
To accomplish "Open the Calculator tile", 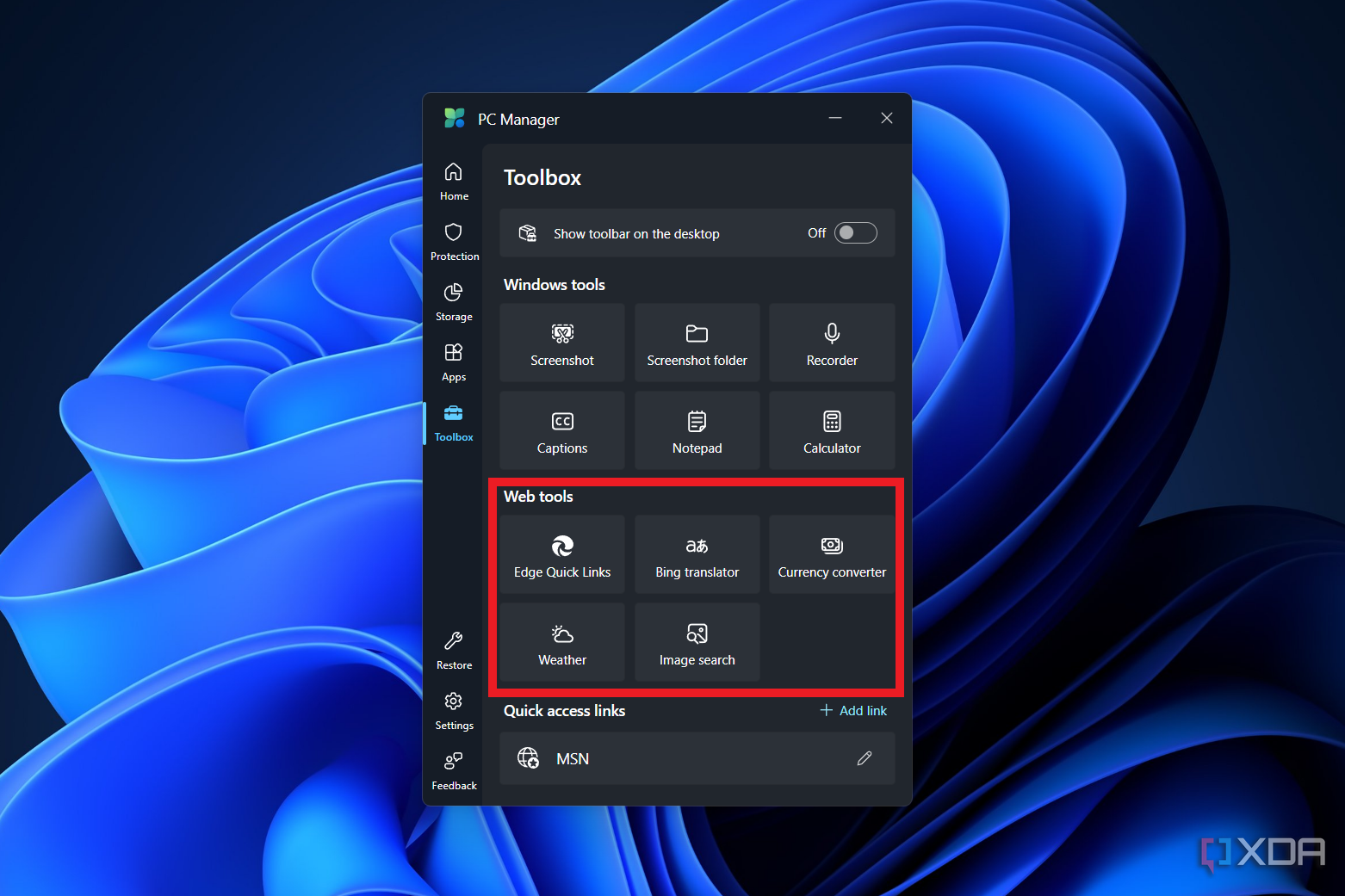I will pyautogui.click(x=832, y=430).
